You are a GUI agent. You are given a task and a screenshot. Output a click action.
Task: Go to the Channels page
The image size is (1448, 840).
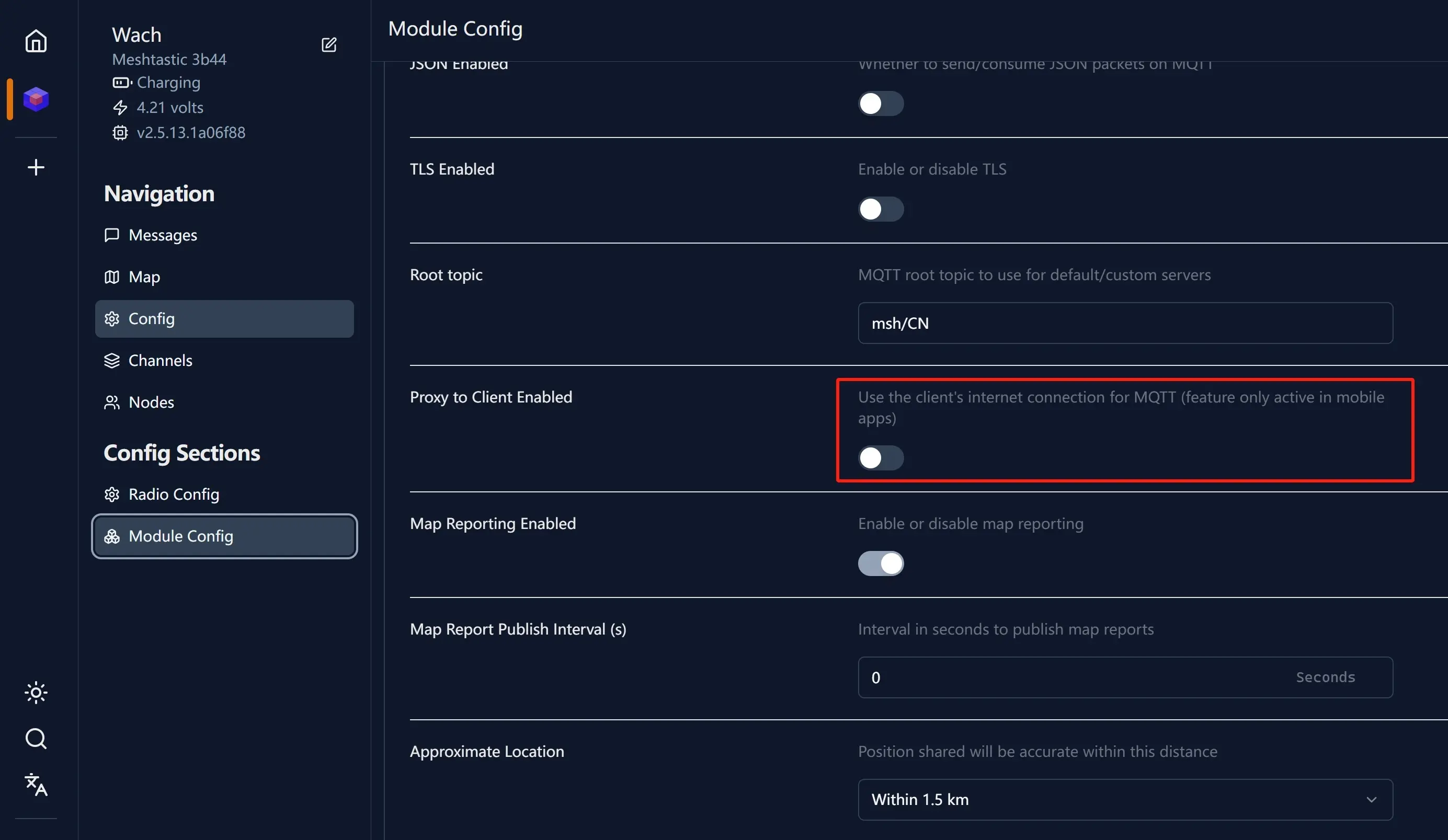161,360
